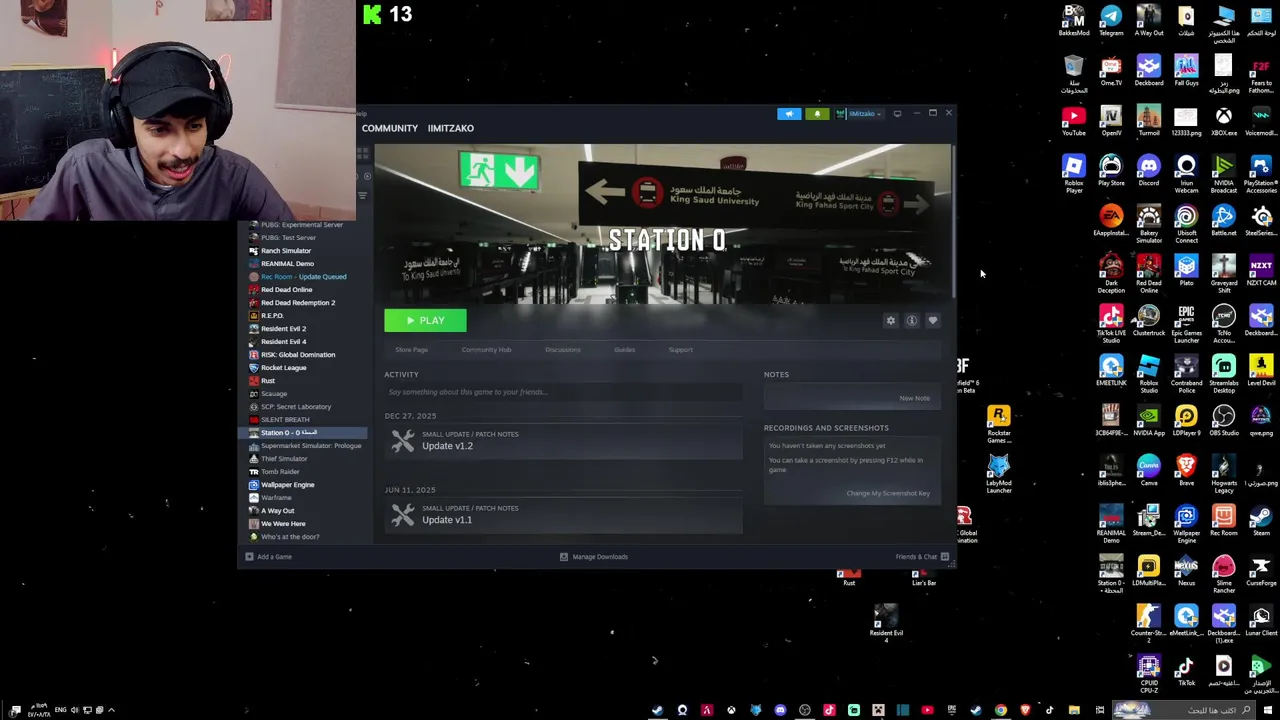Click Add a Game at the bottom left
The height and width of the screenshot is (720, 1280).
269,557
